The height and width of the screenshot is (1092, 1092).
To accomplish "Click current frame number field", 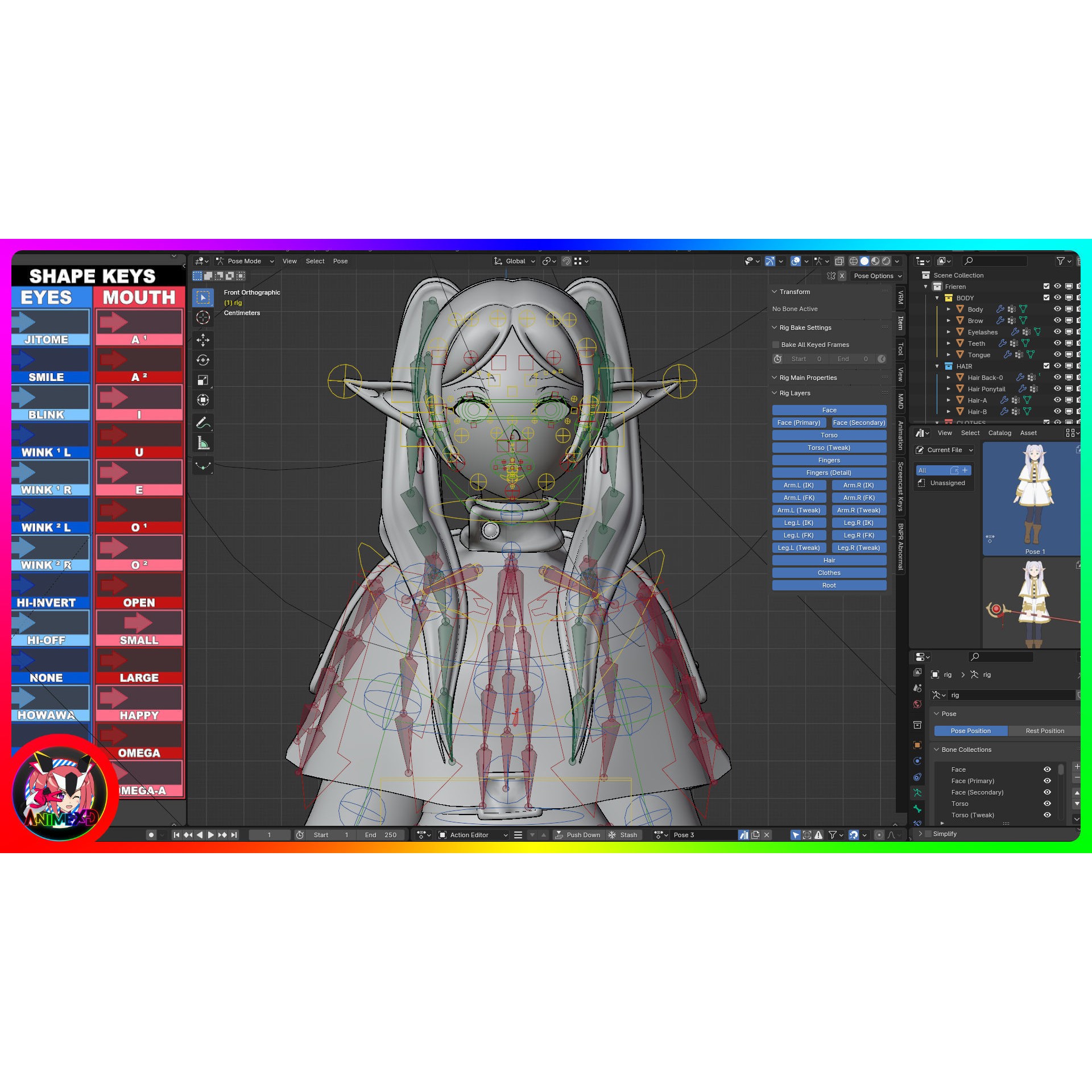I will point(270,835).
